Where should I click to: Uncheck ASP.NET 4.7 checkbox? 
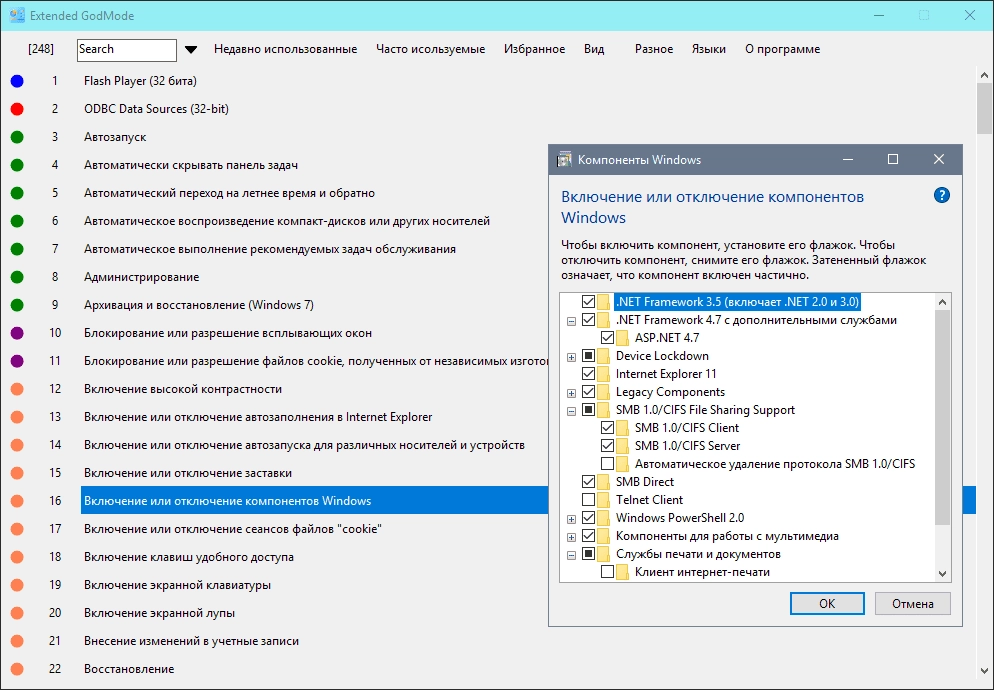tap(607, 338)
